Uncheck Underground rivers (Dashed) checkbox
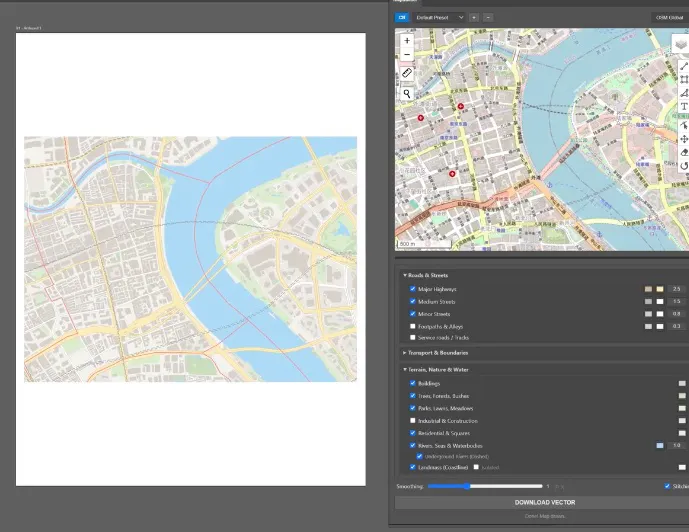This screenshot has height=532, width=689. (419, 456)
